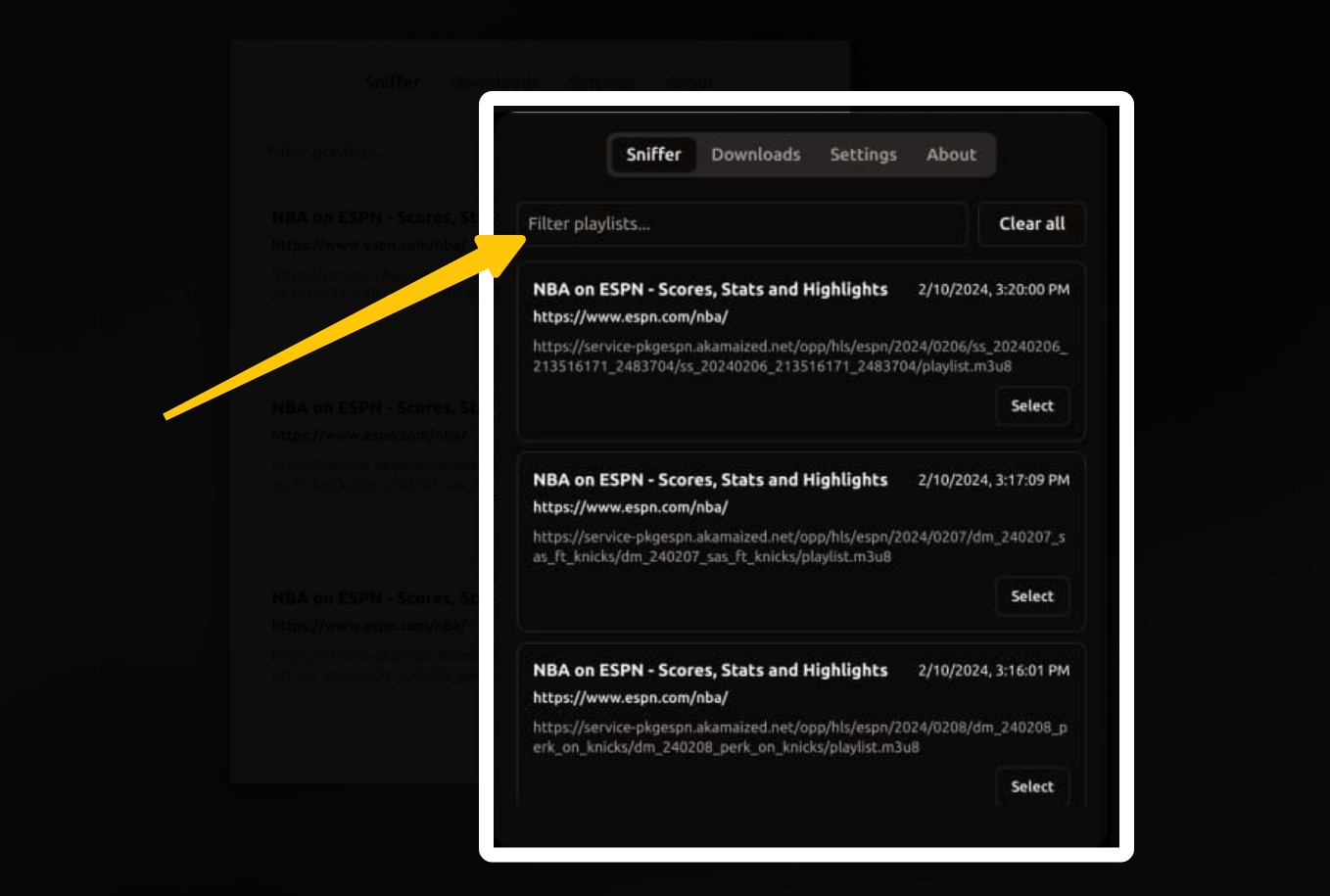
Task: Go to the About tab
Action: pyautogui.click(x=951, y=155)
